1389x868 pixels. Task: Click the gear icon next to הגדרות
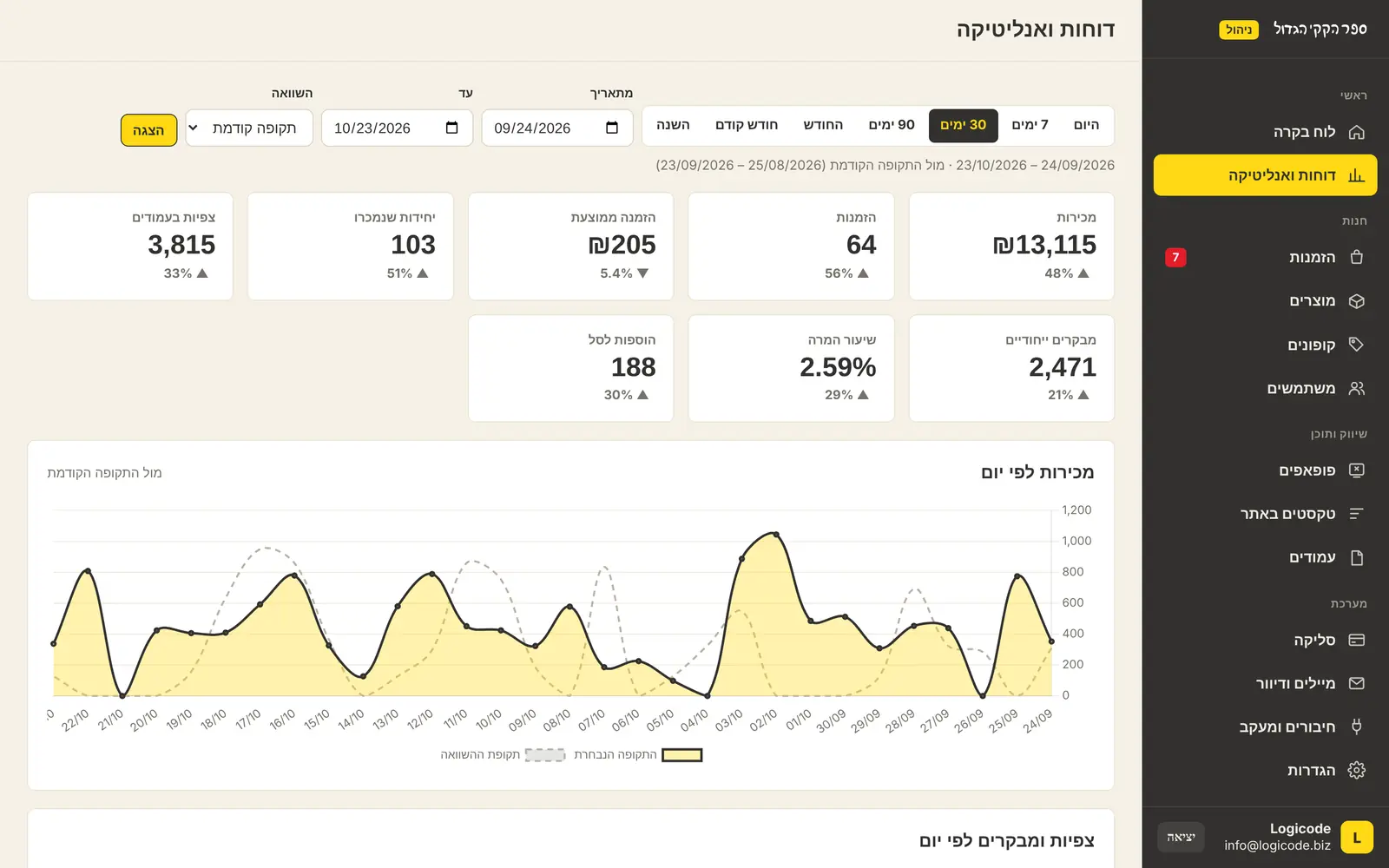click(1357, 770)
